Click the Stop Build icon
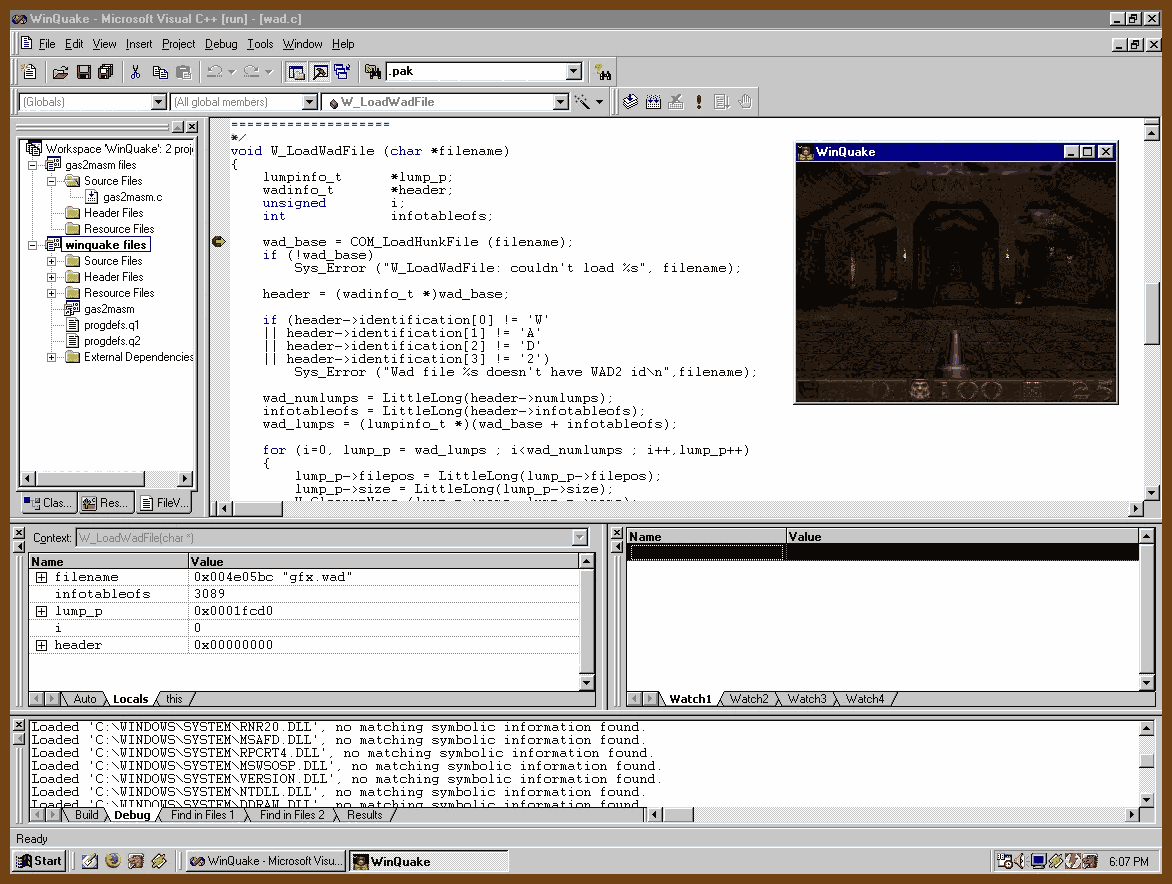 pos(676,102)
